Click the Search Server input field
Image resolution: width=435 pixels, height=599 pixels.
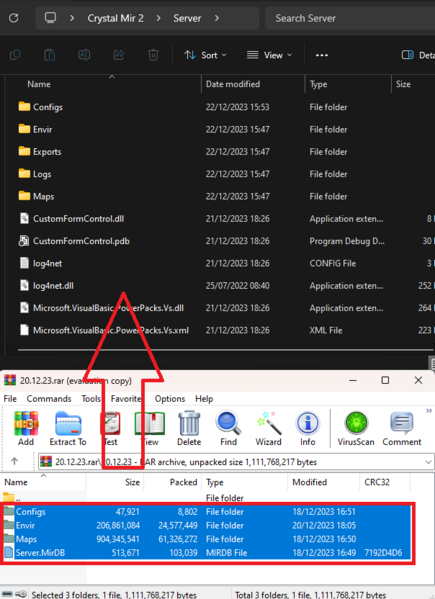349,18
